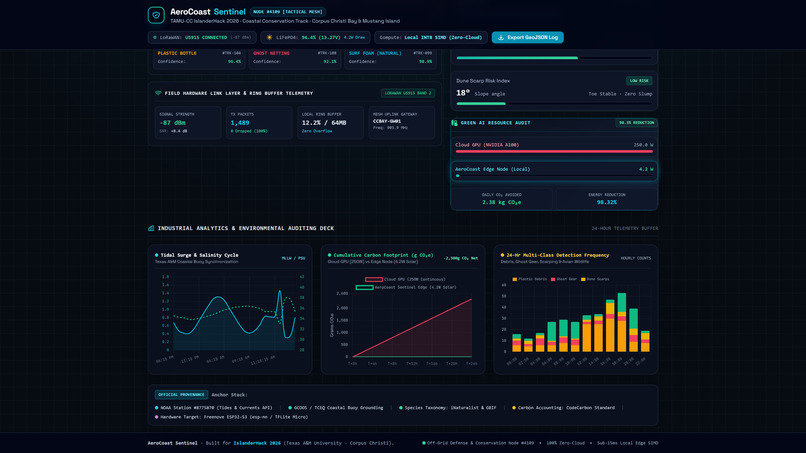This screenshot has width=806, height=453.
Task: Click the wifi icon by Field Hardware Link
Action: (x=158, y=93)
